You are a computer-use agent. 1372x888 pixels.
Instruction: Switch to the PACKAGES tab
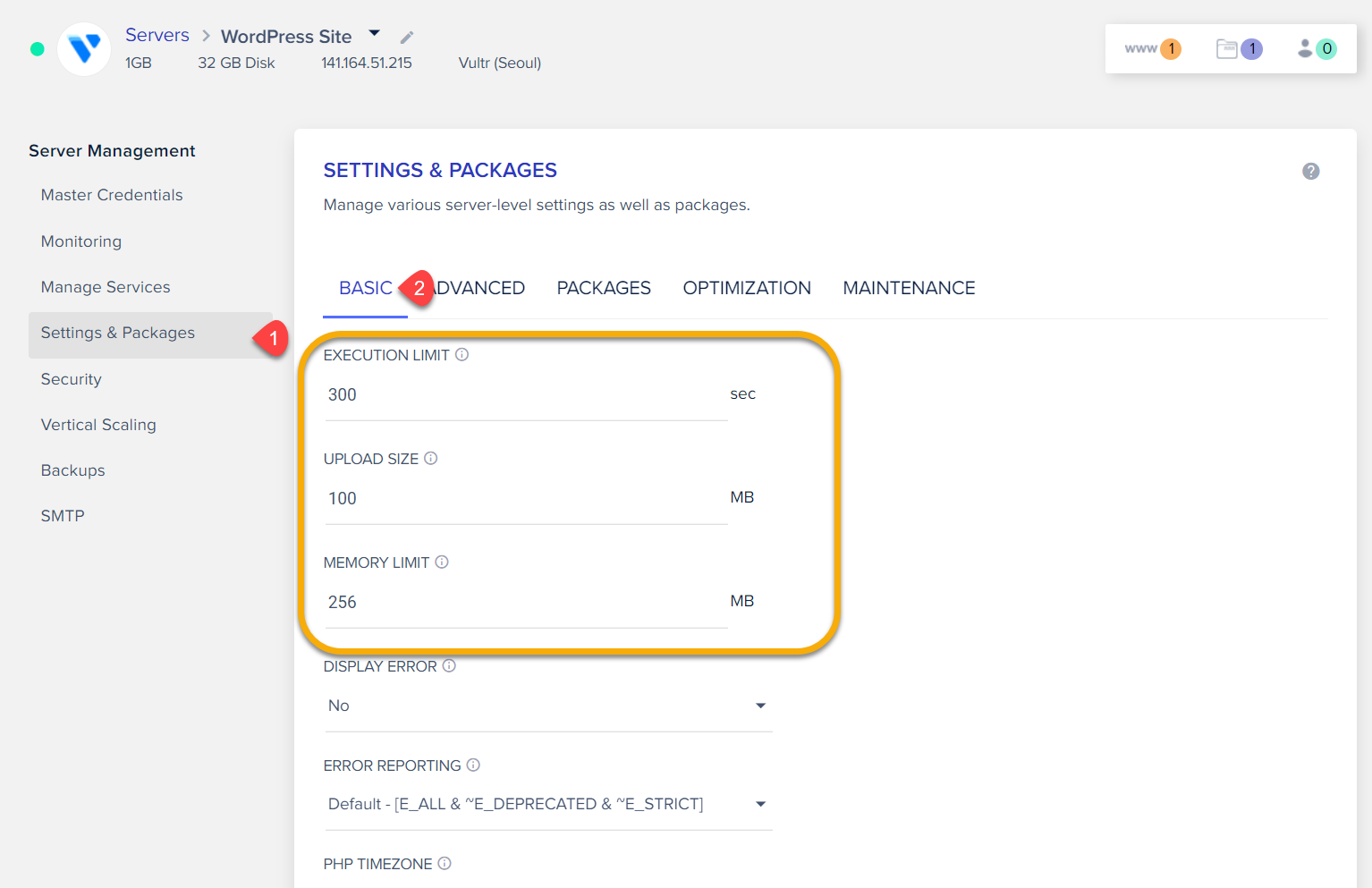point(604,287)
